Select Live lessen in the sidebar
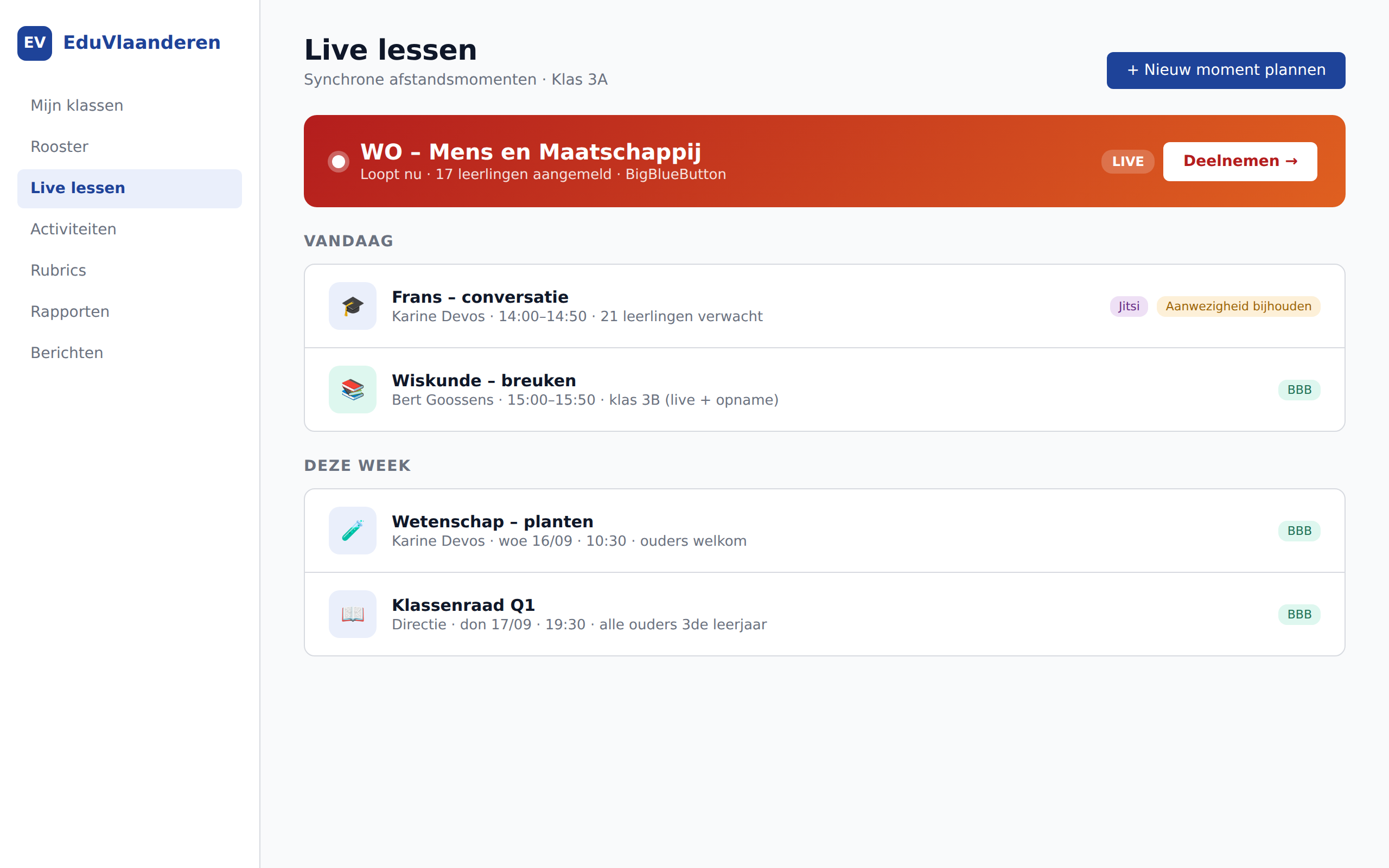This screenshot has width=1389, height=868. coord(130,188)
